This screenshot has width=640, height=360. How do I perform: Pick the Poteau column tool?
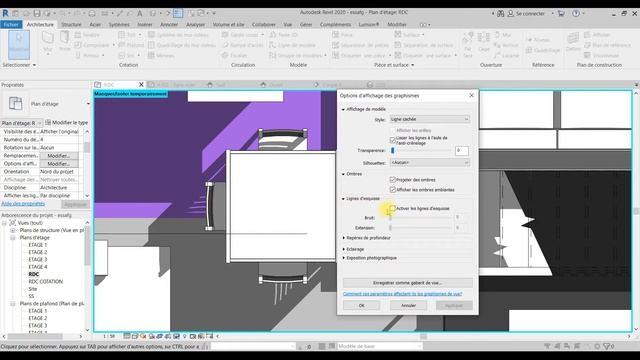click(87, 55)
